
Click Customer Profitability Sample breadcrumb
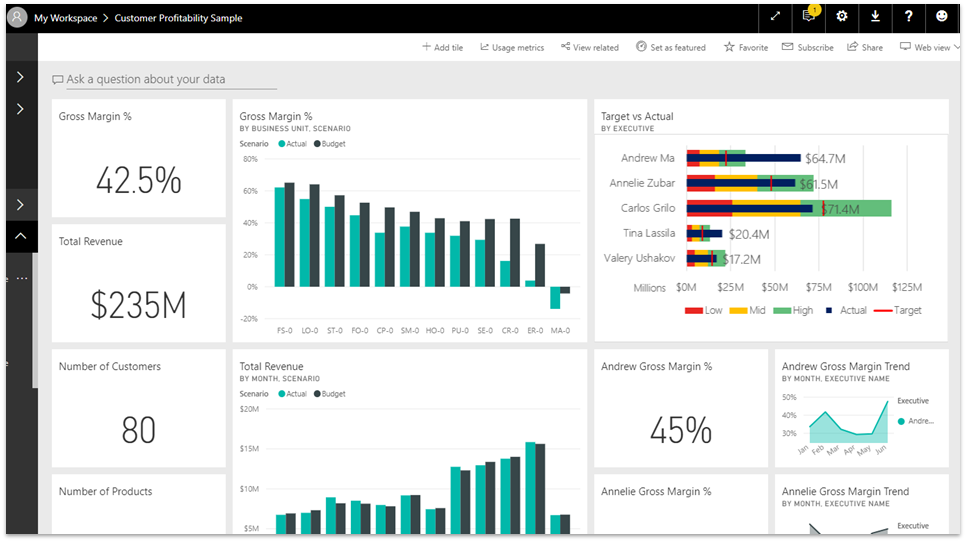(178, 18)
